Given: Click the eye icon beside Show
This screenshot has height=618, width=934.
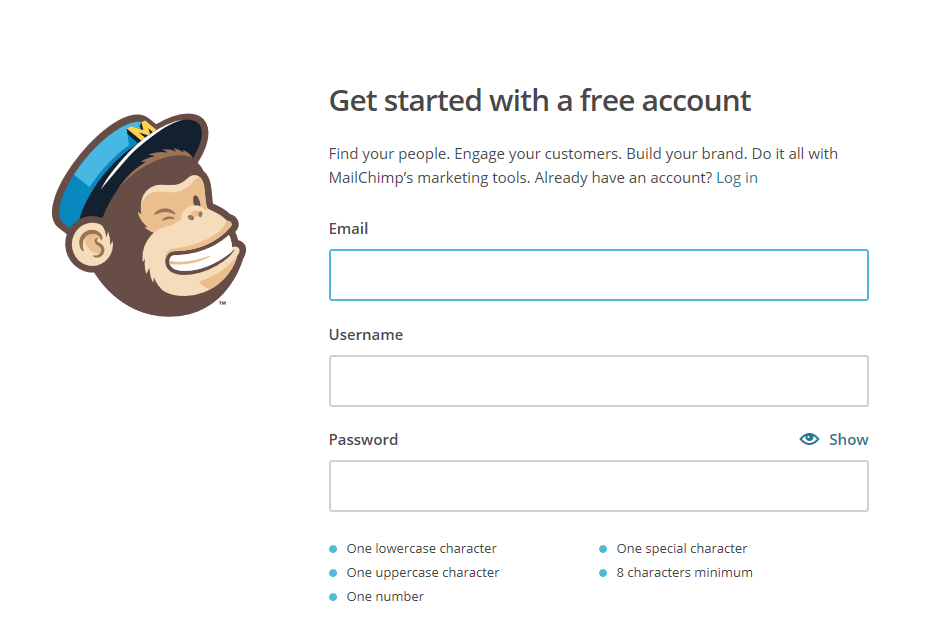Looking at the screenshot, I should 809,439.
